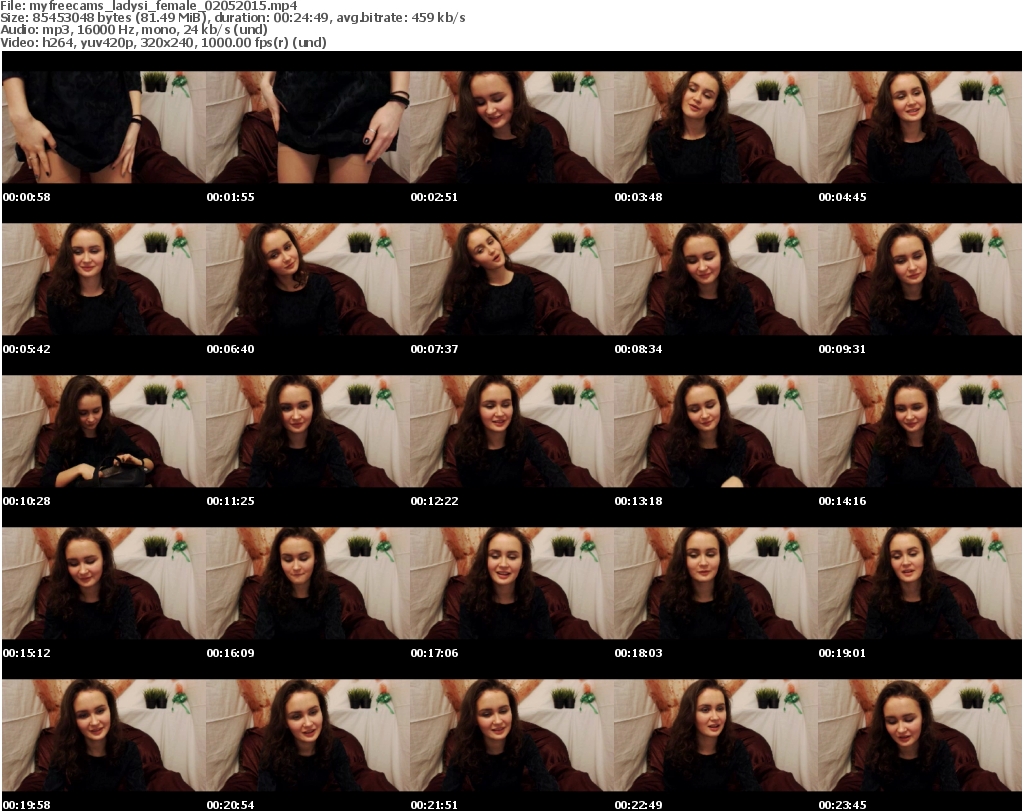Select the thumbnail above timestamp 00:15:12

(104, 583)
